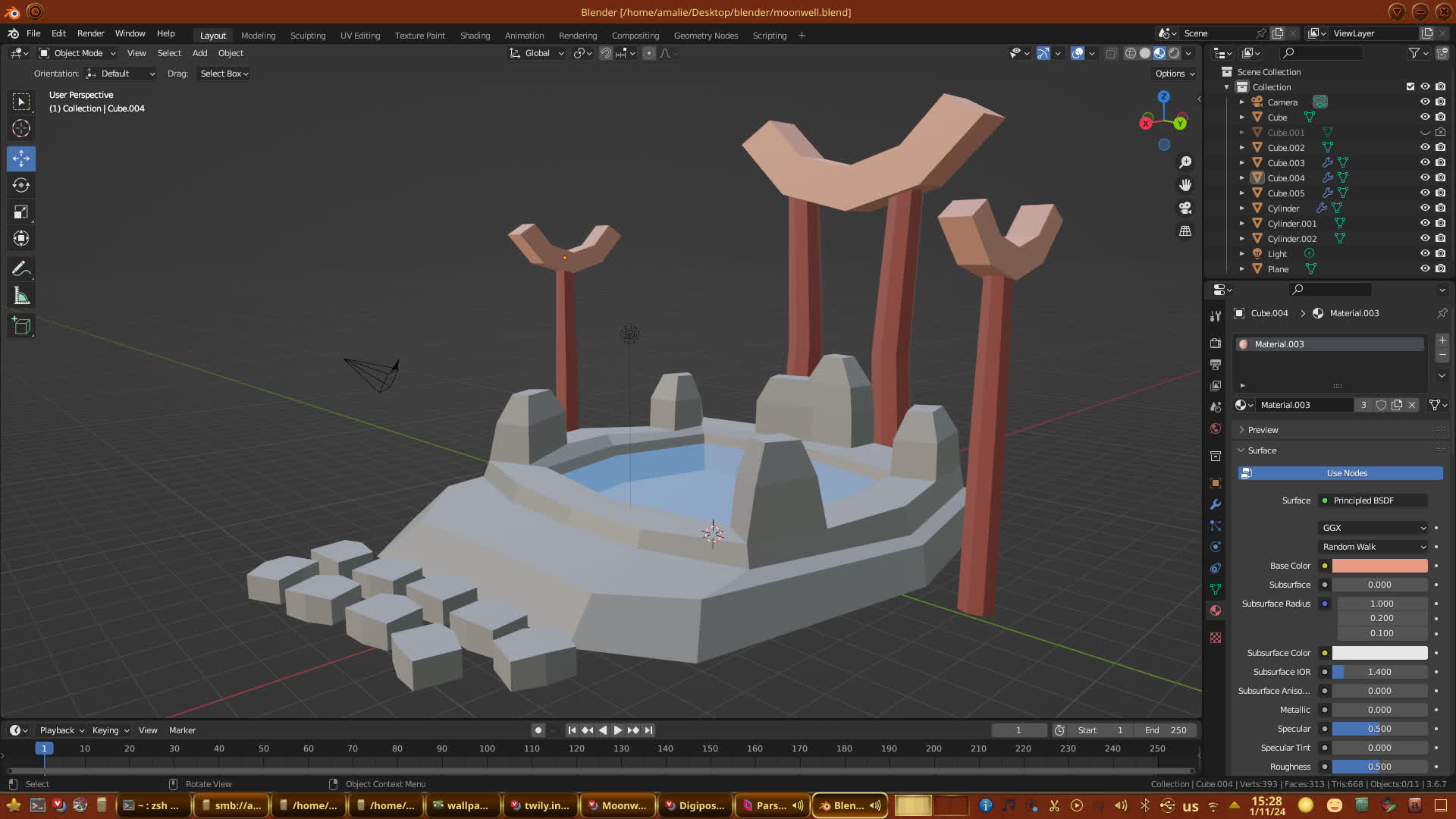Activate the Annotate pencil tool
The image size is (1456, 819).
21,268
